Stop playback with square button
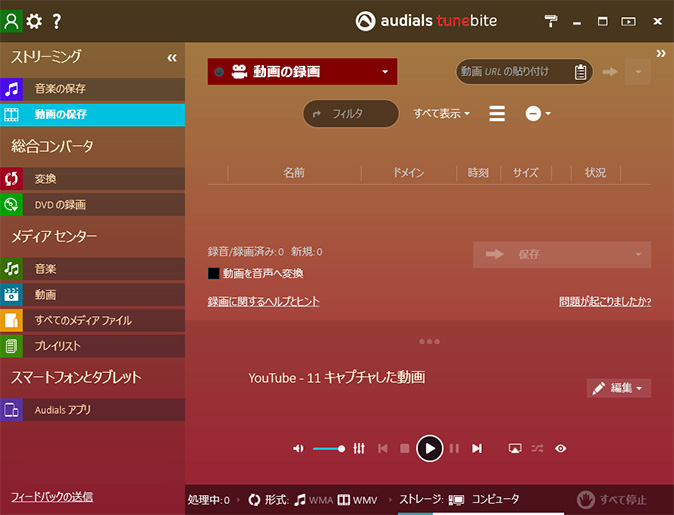Image resolution: width=674 pixels, height=515 pixels. tap(404, 449)
